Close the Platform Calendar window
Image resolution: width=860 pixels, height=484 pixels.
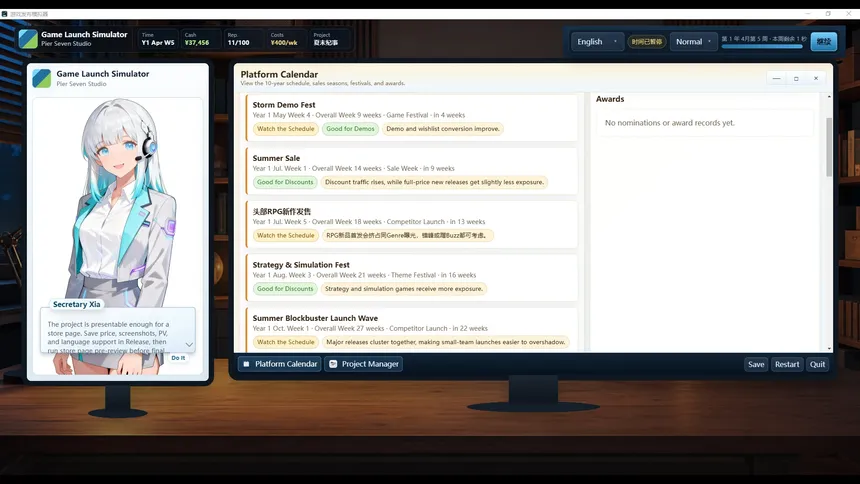click(x=816, y=78)
